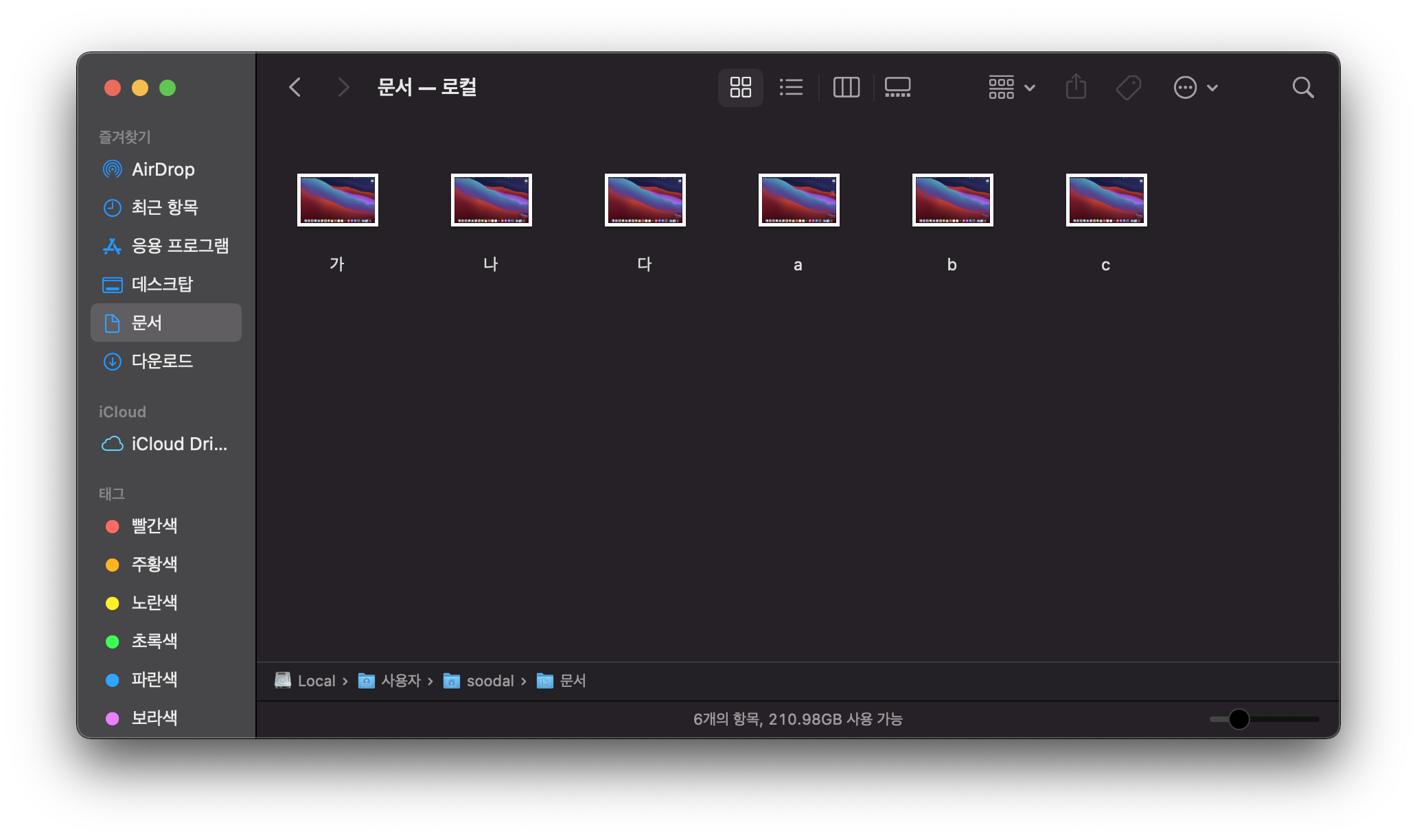1417x840 pixels.
Task: Click the tag icon in toolbar
Action: [1128, 87]
